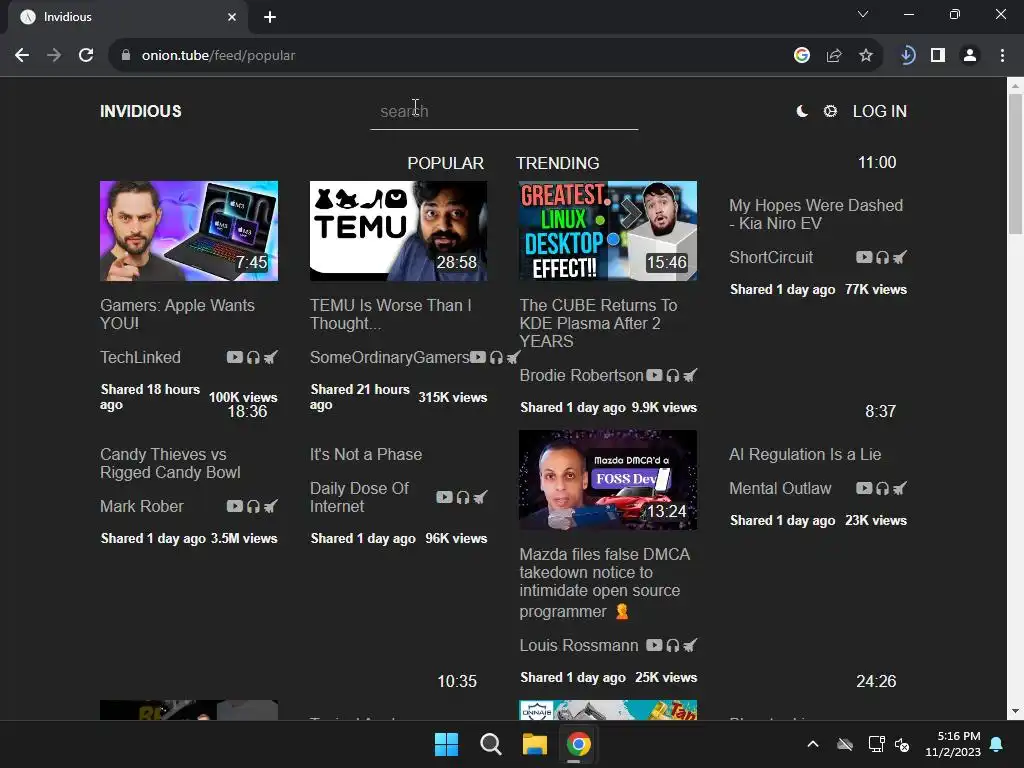This screenshot has width=1024, height=768.
Task: Open YouTube icon next to Louis Rossmann
Action: pos(654,645)
